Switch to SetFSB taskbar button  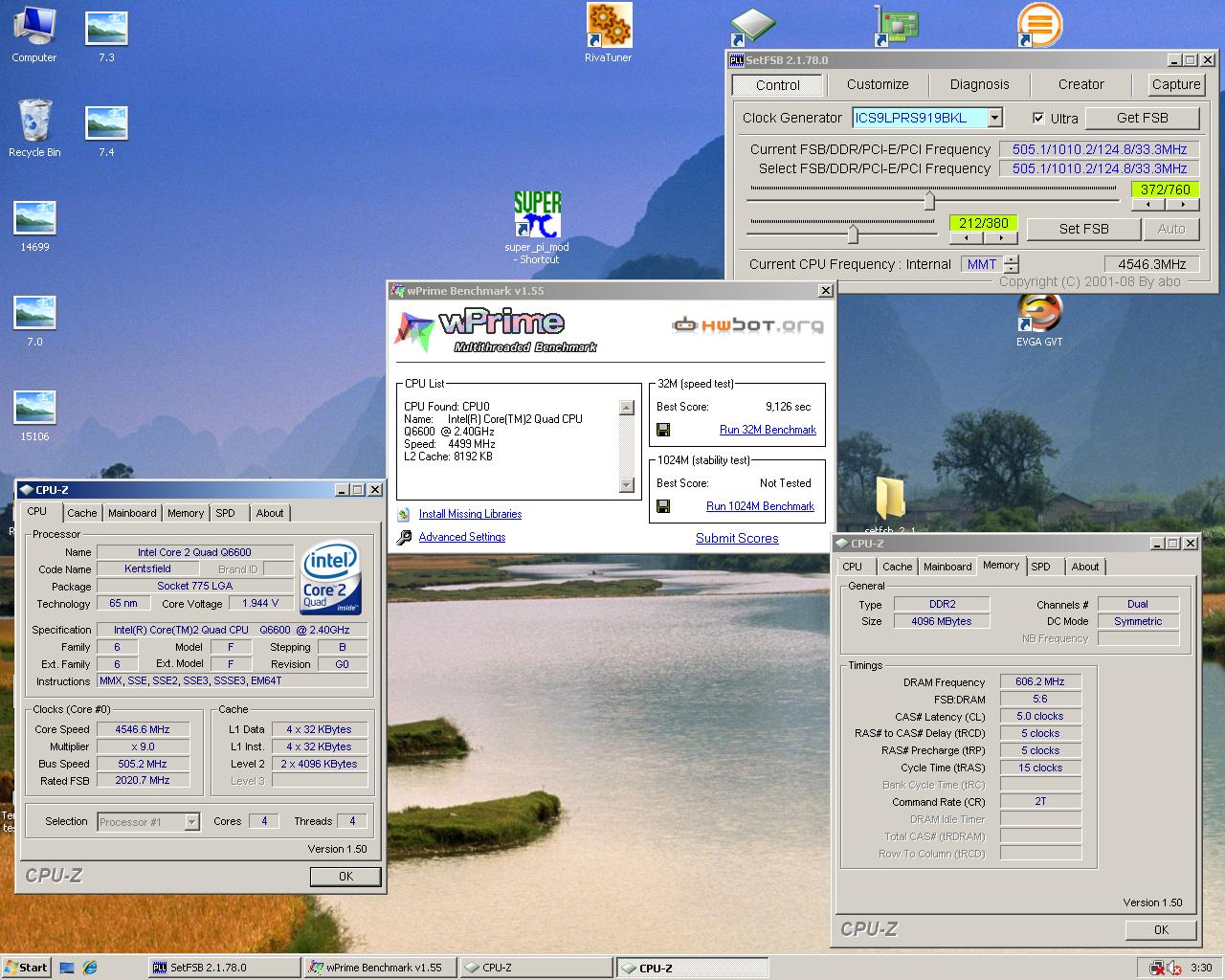[224, 968]
